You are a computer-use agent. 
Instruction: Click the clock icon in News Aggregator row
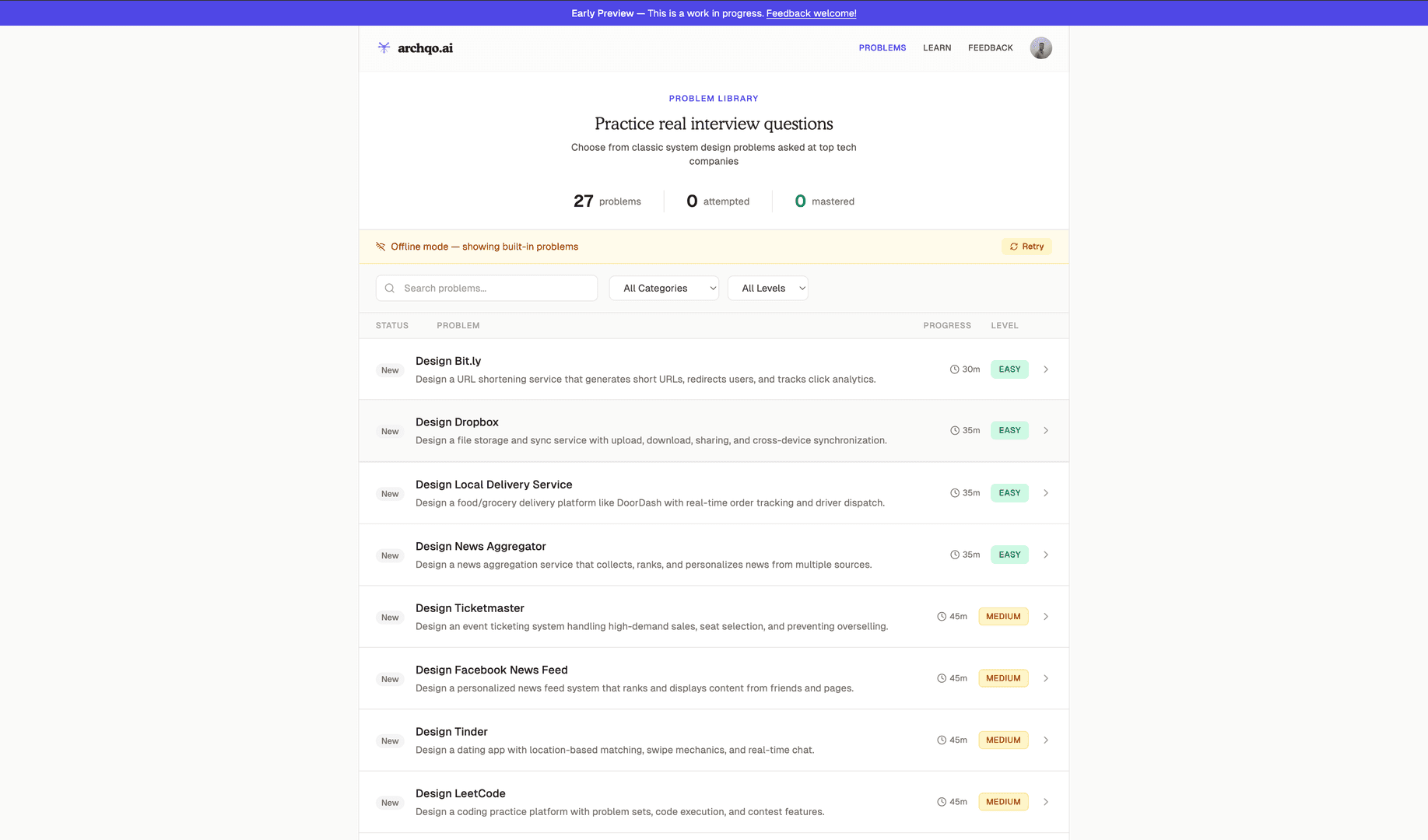pos(954,555)
